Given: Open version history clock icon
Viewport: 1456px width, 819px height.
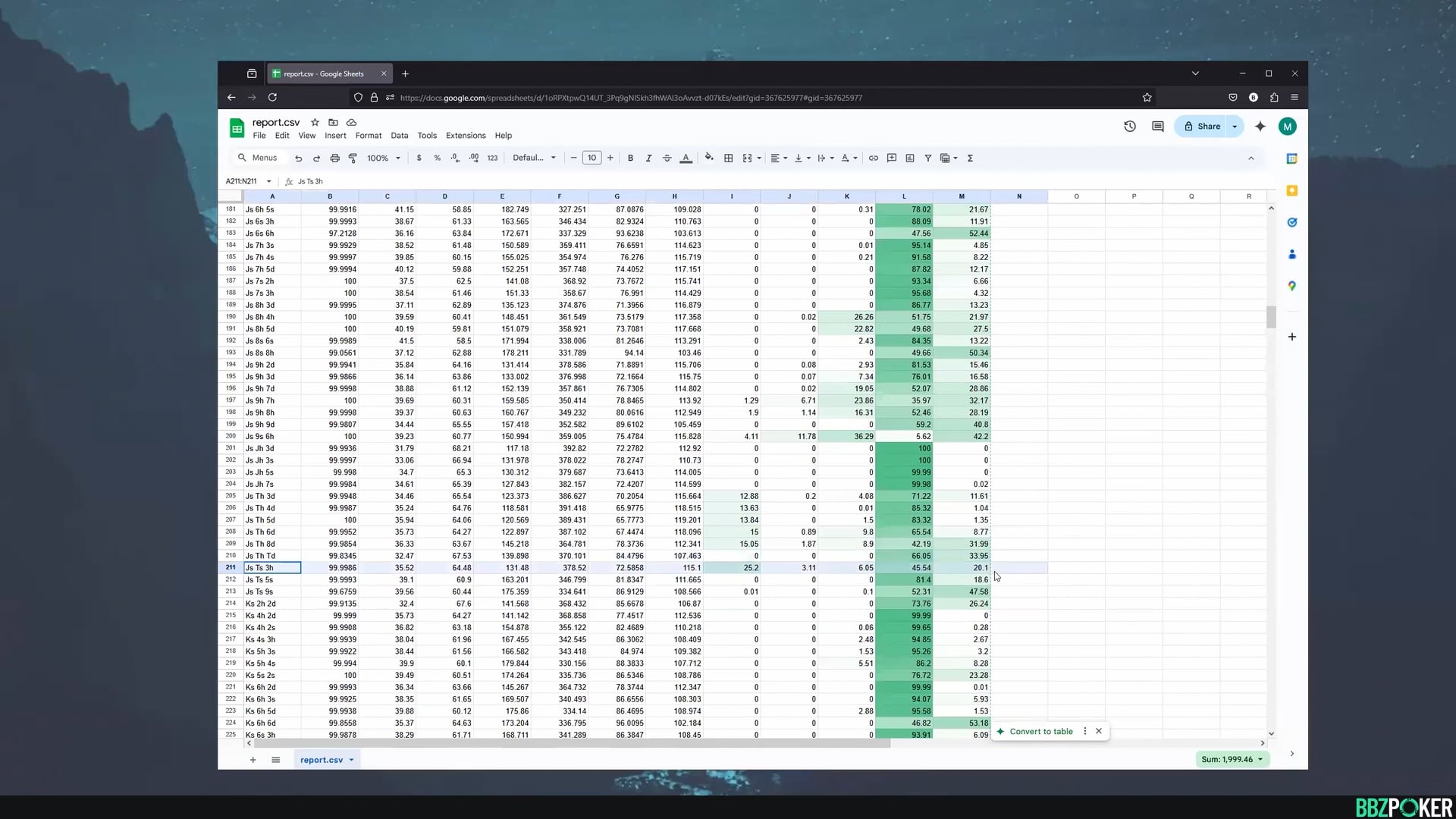Looking at the screenshot, I should (1130, 127).
